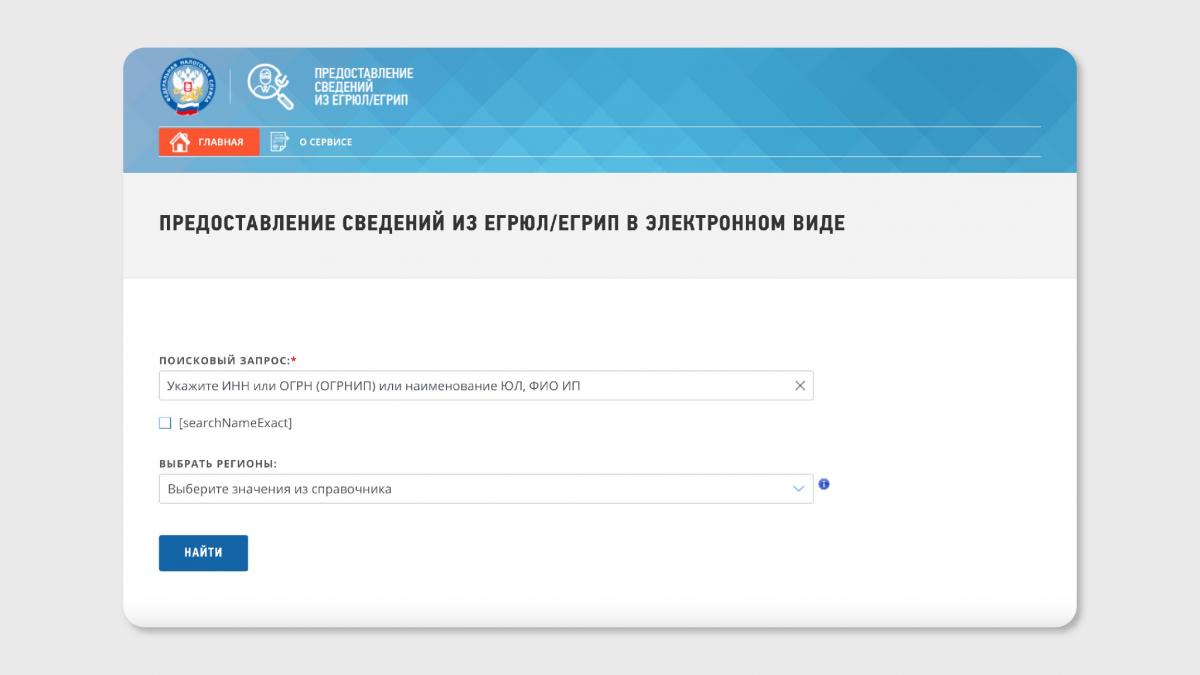Screen dimensions: 1200x675
Task: Click the page heading about ЕГРЮЛ/ЕГРИП в электронном виде
Action: [502, 223]
